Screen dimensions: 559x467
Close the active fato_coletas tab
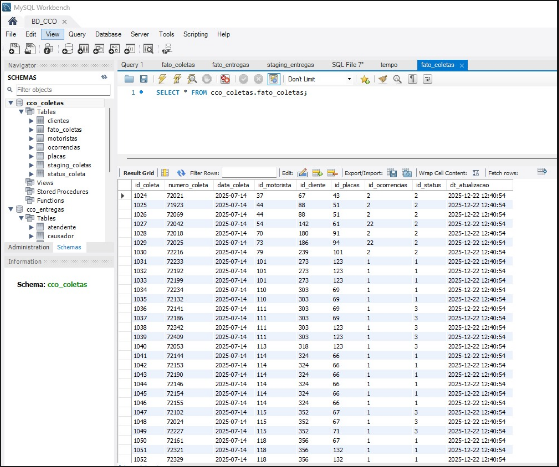click(x=462, y=66)
